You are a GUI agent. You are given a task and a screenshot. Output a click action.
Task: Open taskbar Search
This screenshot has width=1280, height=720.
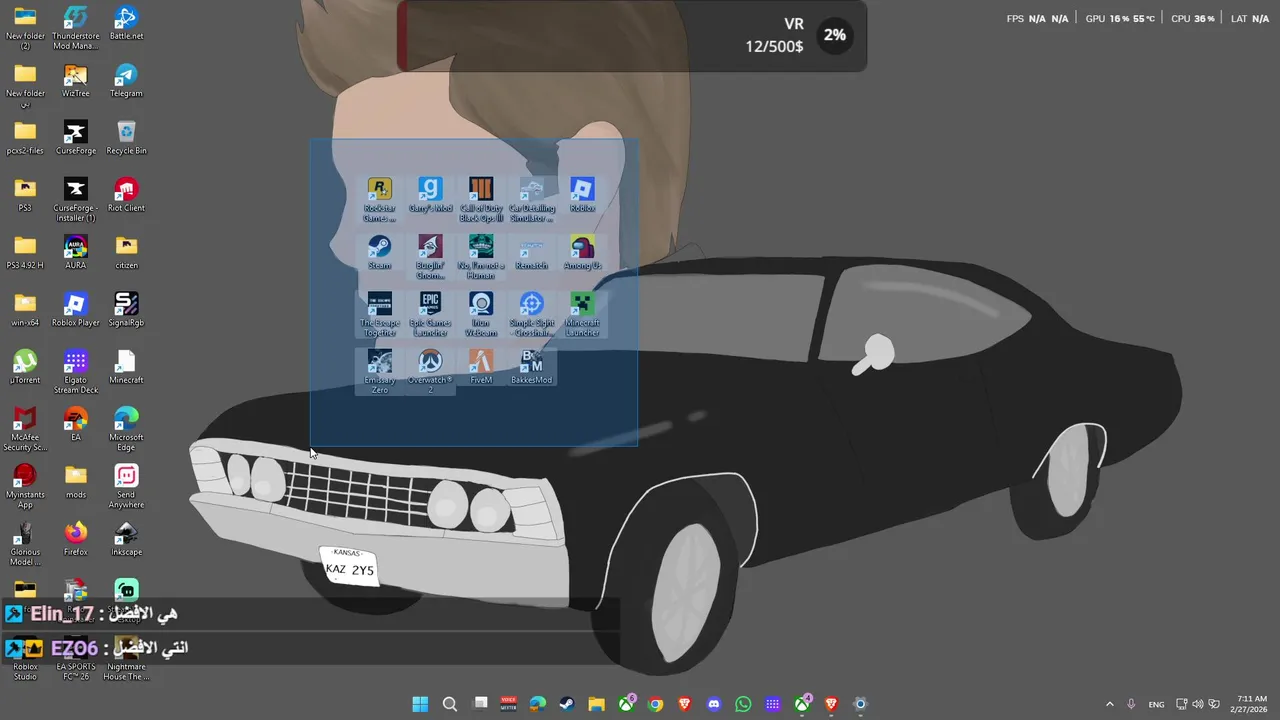click(450, 704)
